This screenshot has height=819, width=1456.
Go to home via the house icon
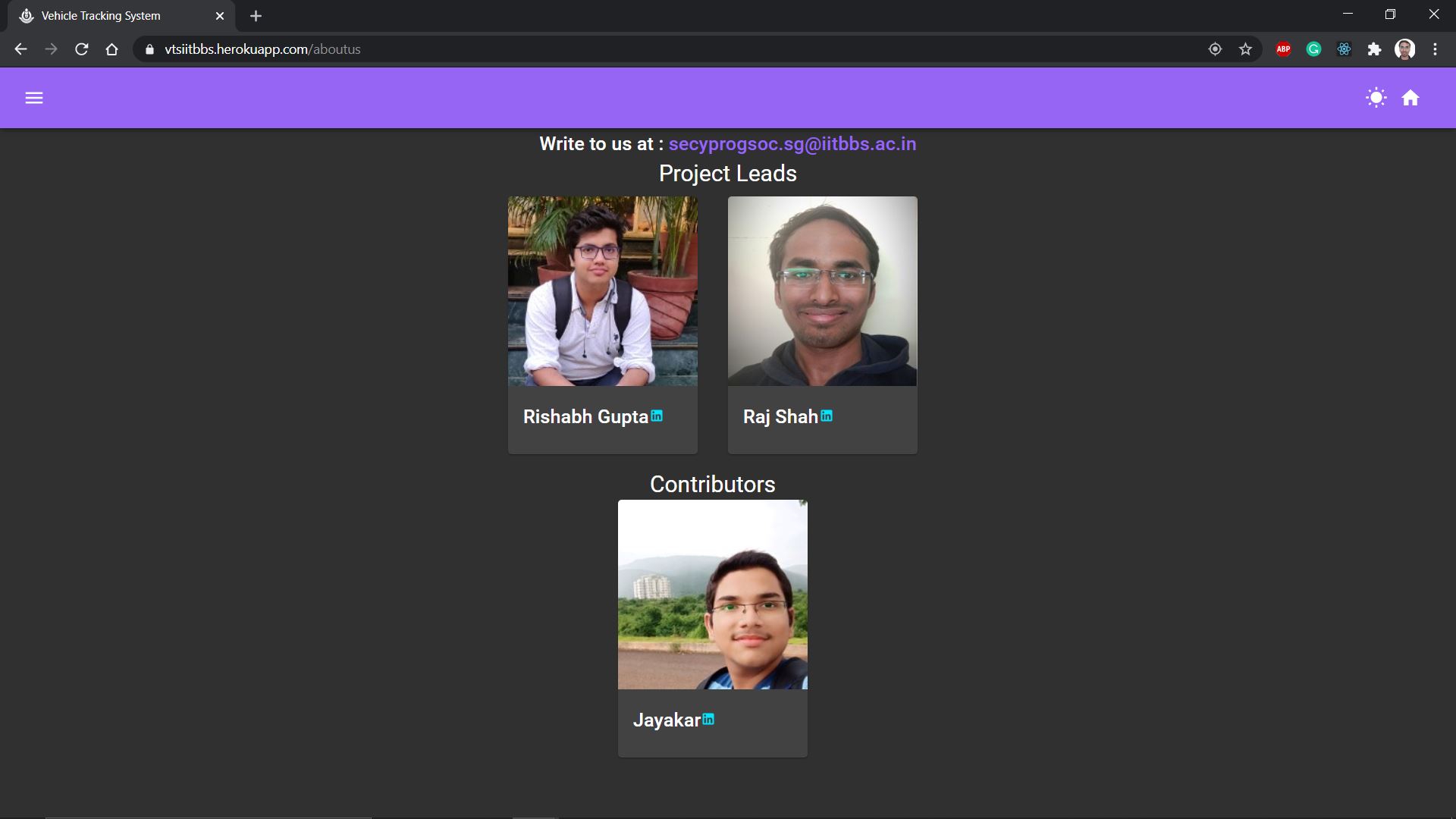pyautogui.click(x=1410, y=98)
